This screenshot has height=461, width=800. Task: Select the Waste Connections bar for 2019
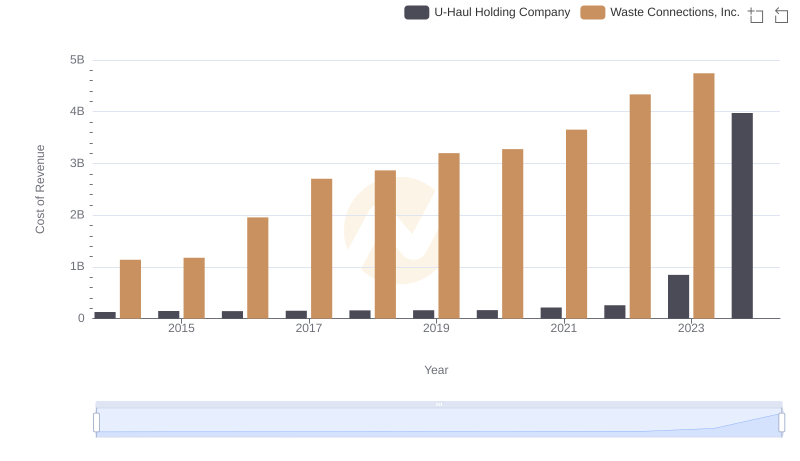tap(448, 236)
